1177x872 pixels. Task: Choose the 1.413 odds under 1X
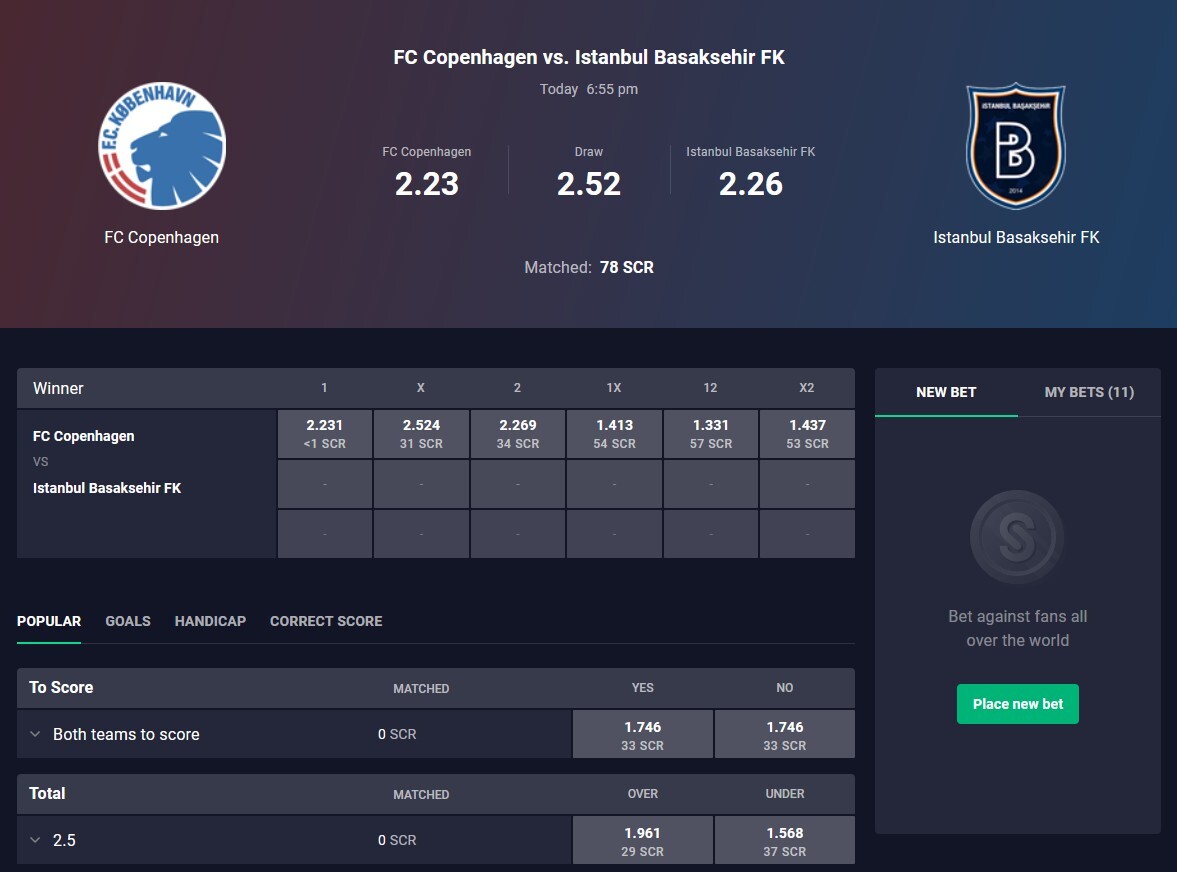[614, 434]
